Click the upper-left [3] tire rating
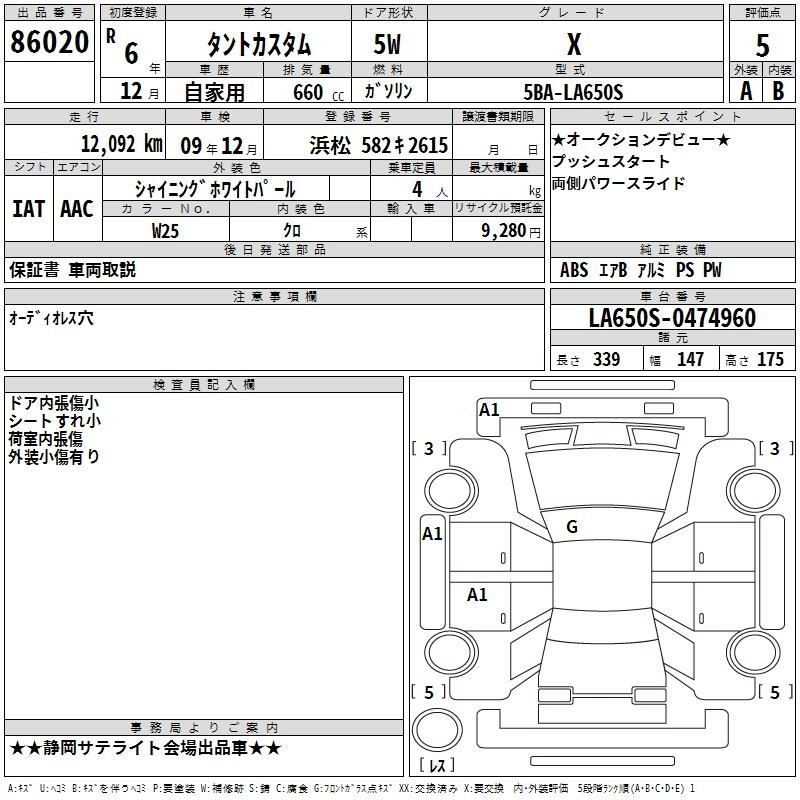Screen dimensions: 800x800 430,449
